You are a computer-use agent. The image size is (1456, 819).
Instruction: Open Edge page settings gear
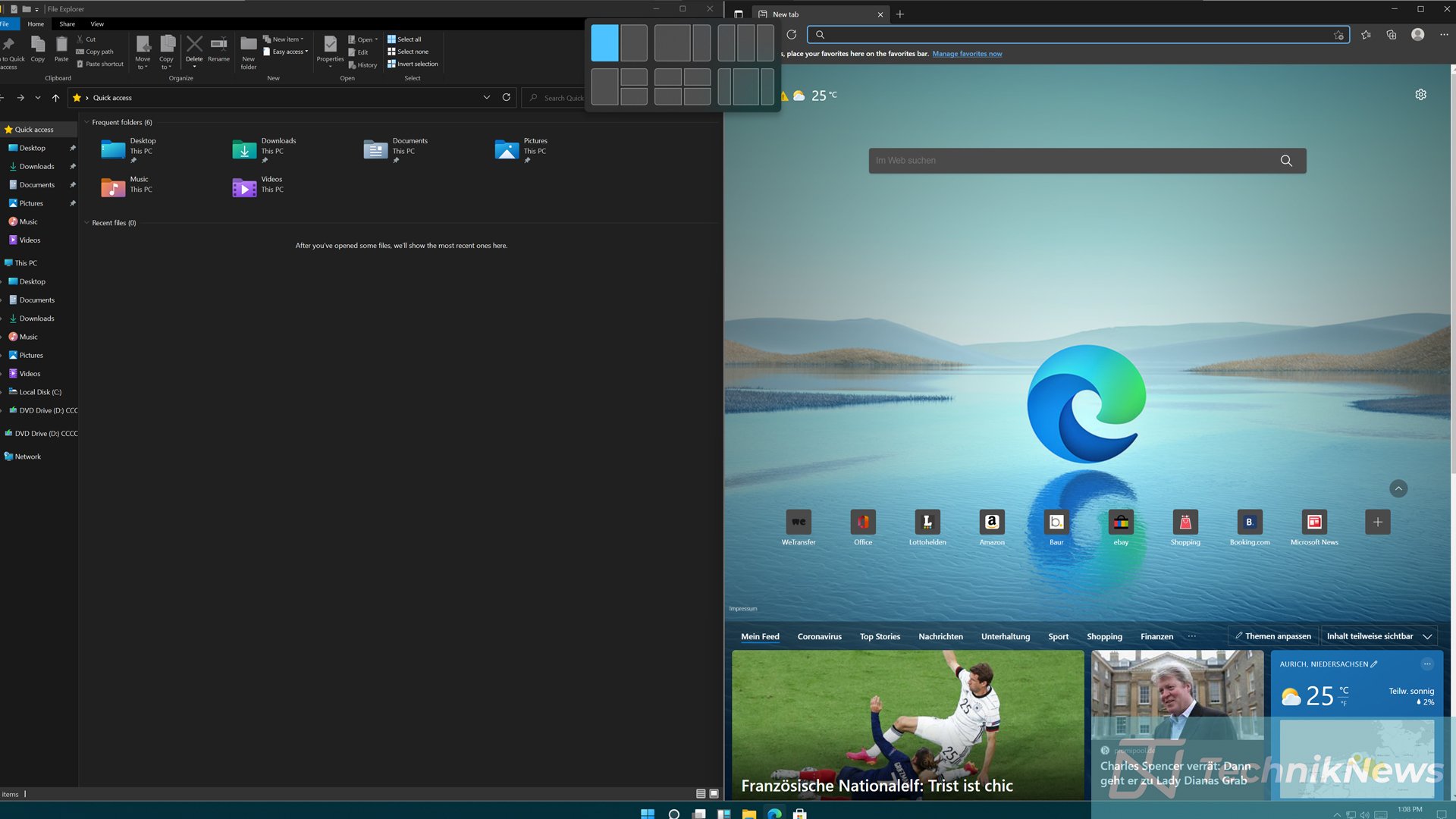coord(1421,95)
